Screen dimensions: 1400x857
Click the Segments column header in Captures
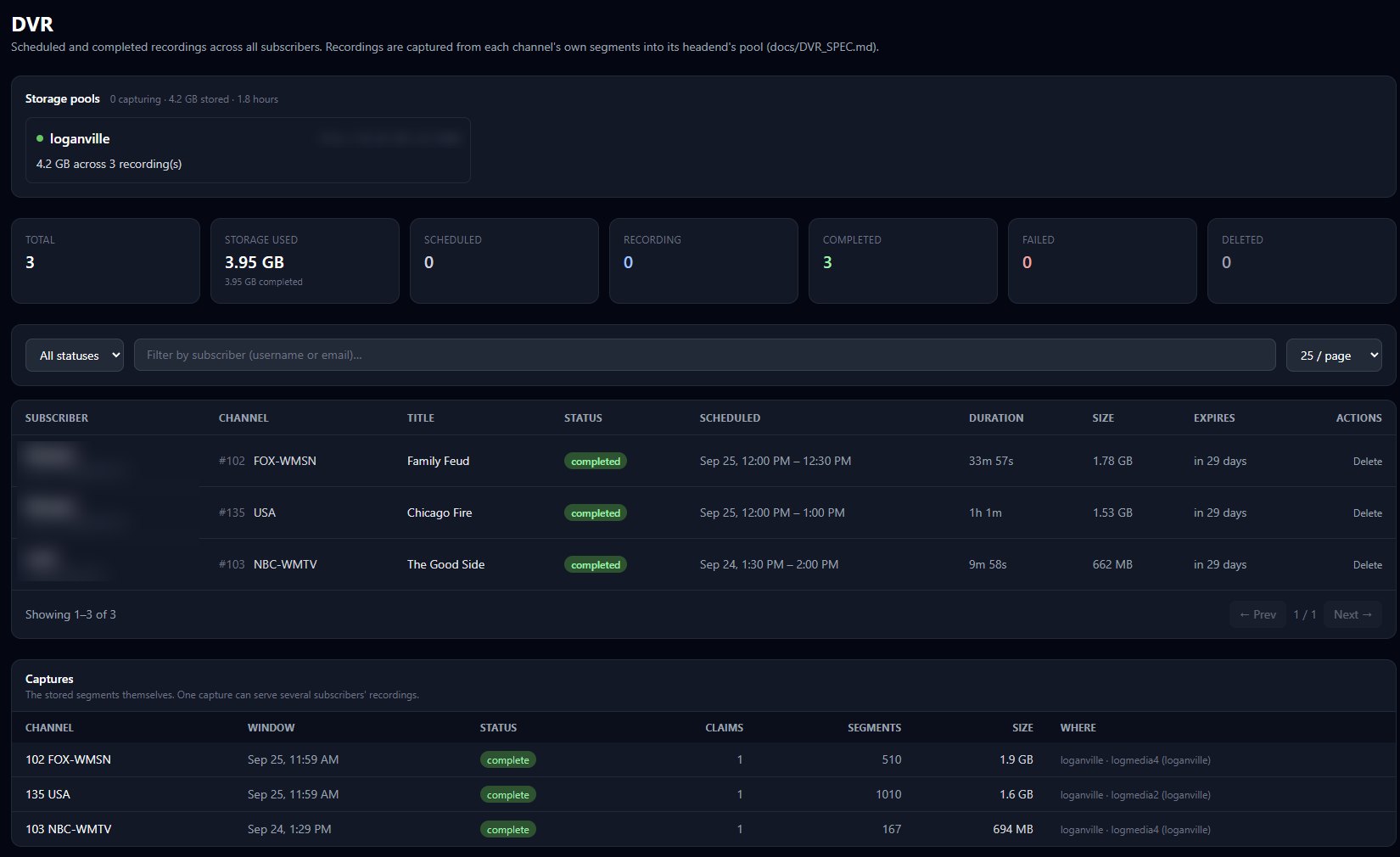(x=874, y=728)
